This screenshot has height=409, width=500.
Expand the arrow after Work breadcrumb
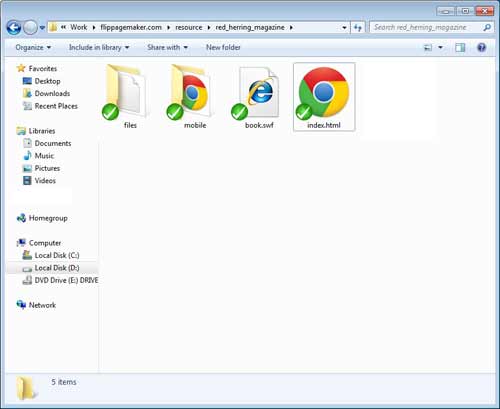click(x=94, y=28)
